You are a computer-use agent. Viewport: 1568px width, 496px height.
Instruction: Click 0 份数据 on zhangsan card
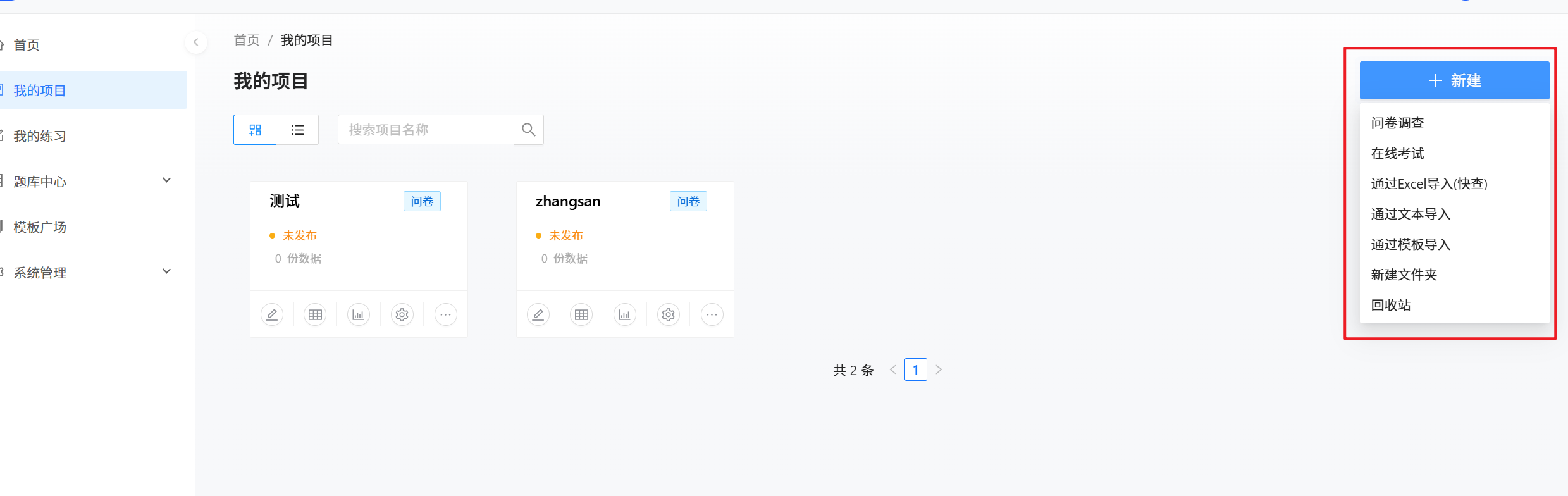click(564, 258)
